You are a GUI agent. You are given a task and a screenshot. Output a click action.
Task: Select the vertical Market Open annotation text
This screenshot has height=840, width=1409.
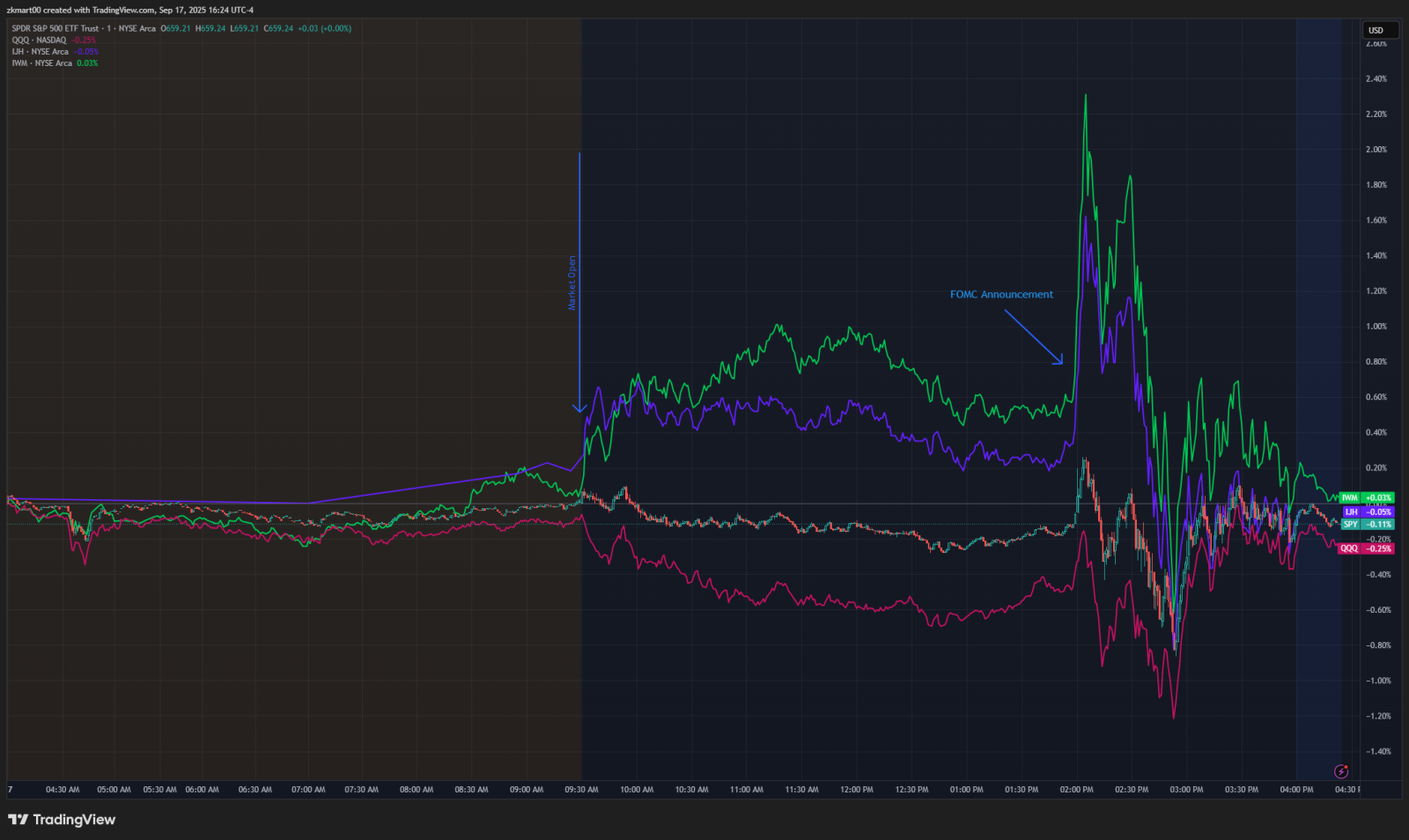(x=572, y=283)
